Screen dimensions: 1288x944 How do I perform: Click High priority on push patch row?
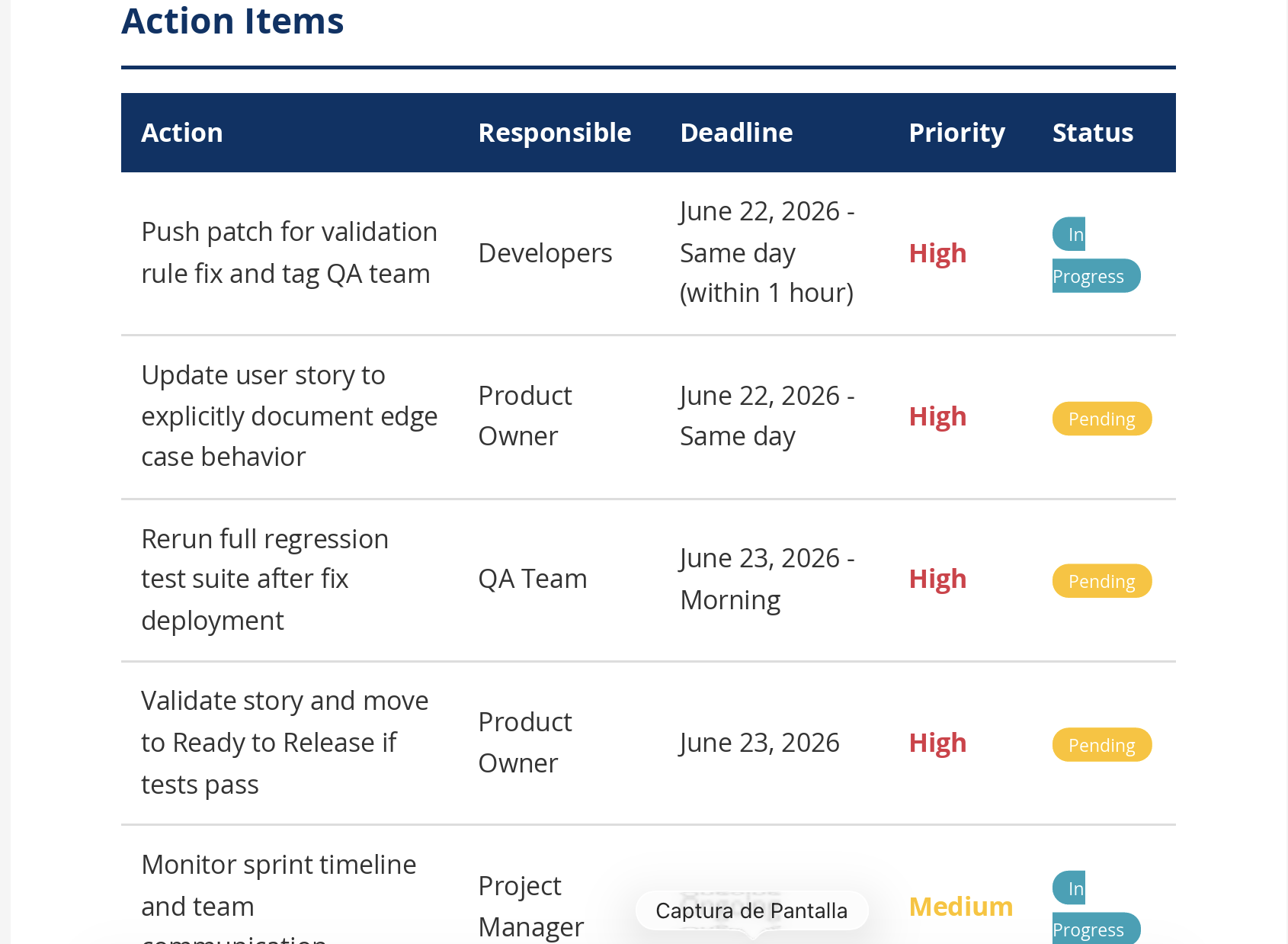(x=937, y=253)
